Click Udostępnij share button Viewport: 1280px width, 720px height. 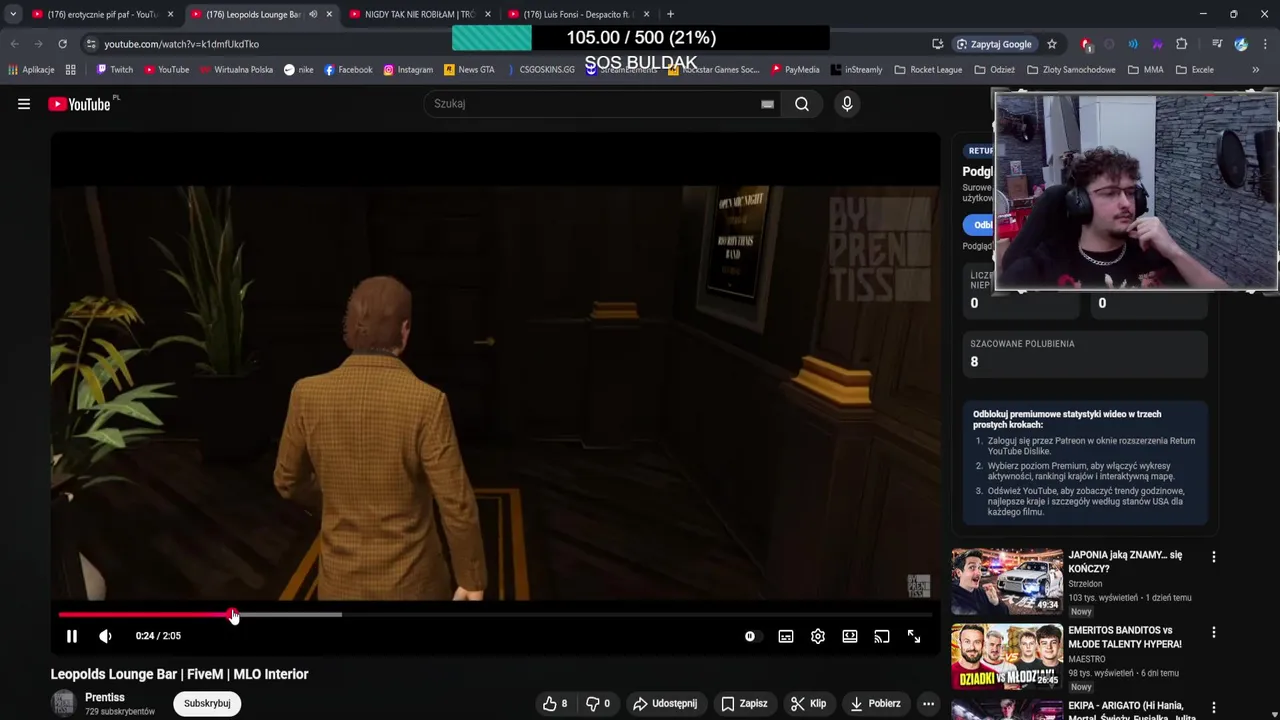(665, 703)
